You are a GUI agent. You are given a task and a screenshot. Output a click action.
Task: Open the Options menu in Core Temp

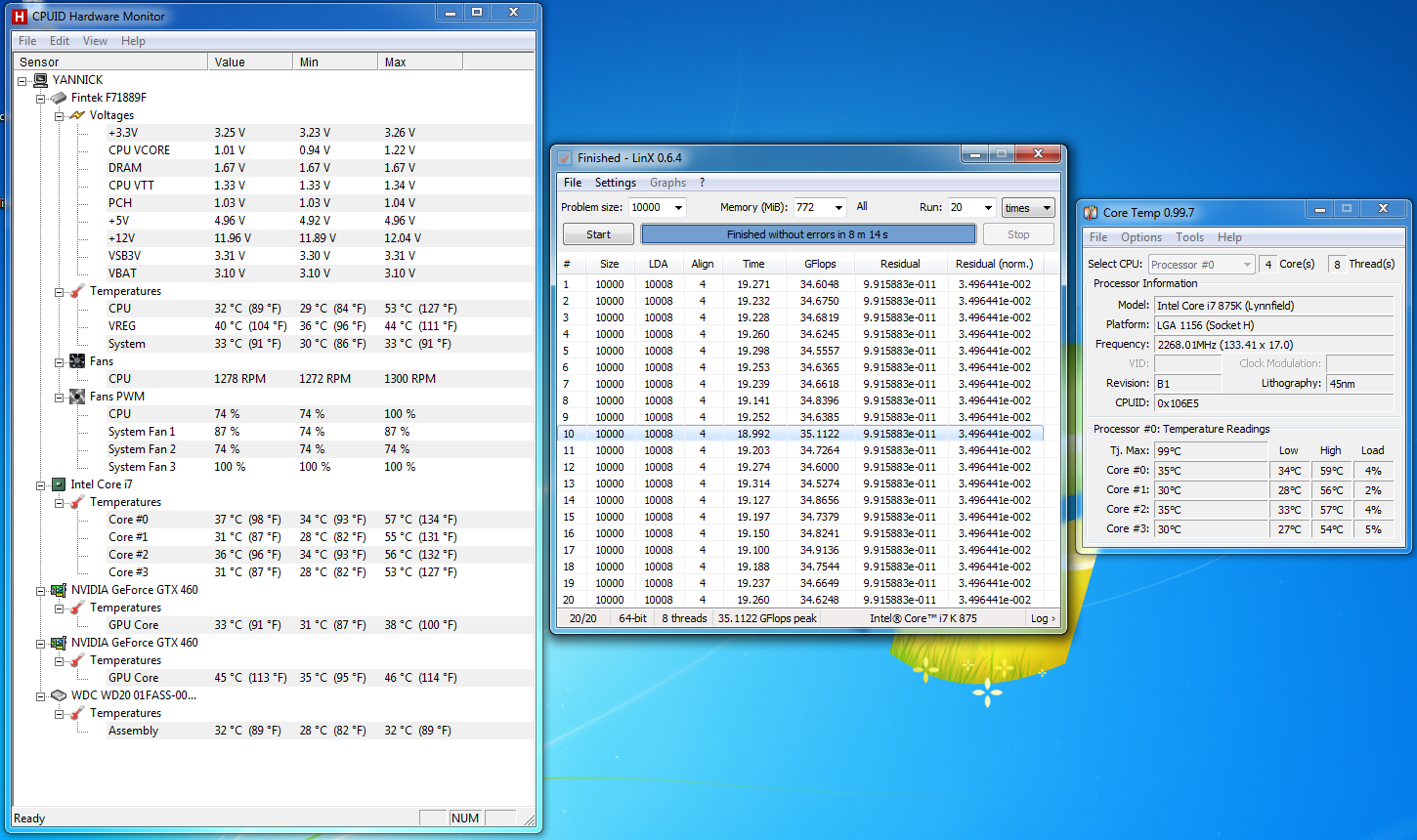pos(1140,236)
